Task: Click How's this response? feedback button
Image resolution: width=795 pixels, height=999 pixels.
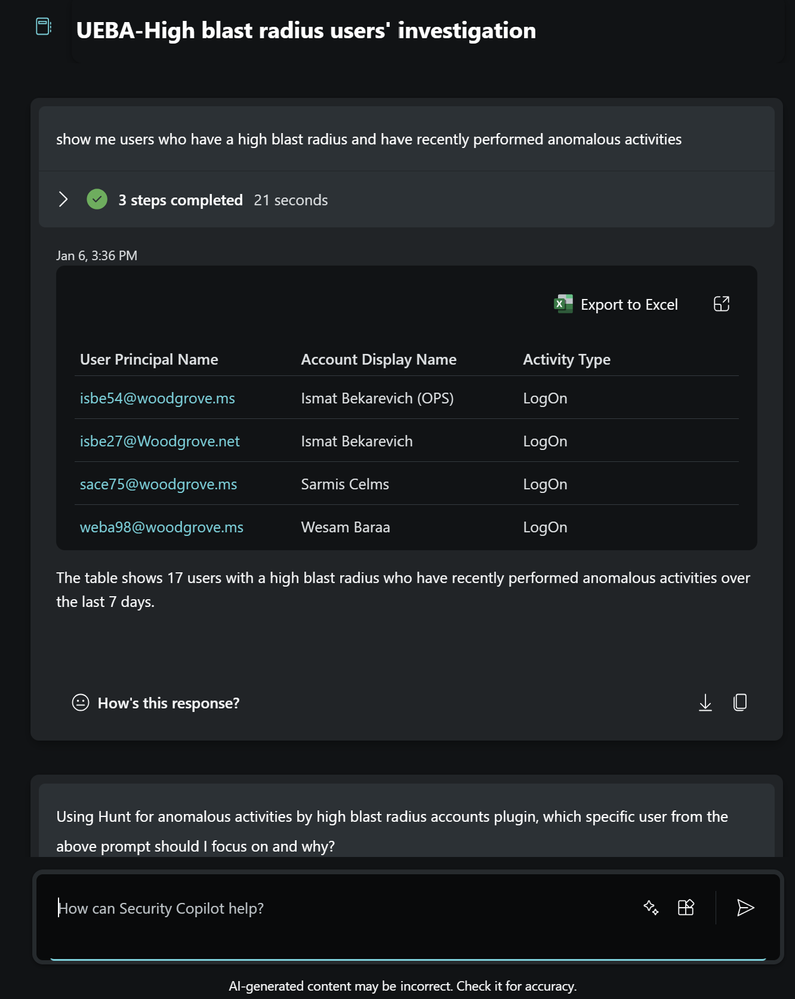Action: point(168,703)
